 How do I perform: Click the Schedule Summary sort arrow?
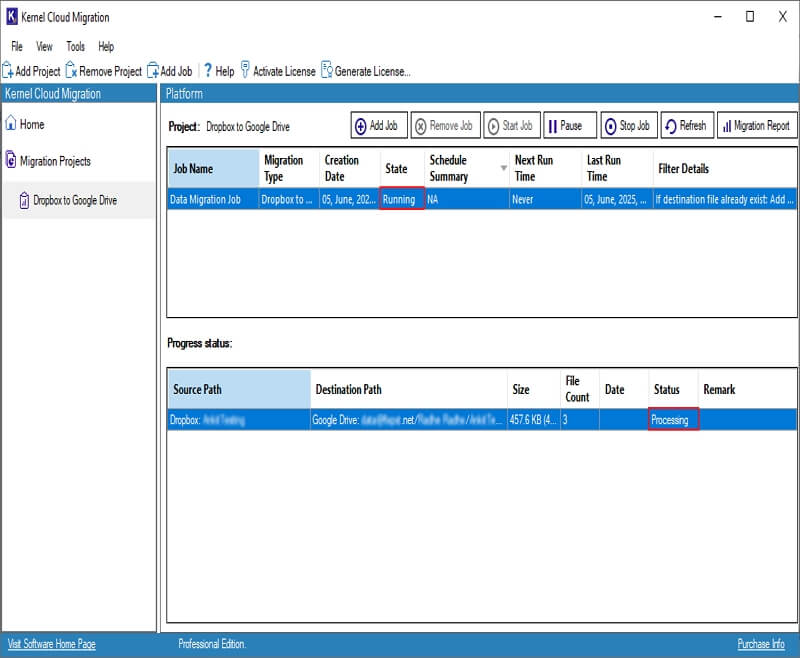[503, 168]
